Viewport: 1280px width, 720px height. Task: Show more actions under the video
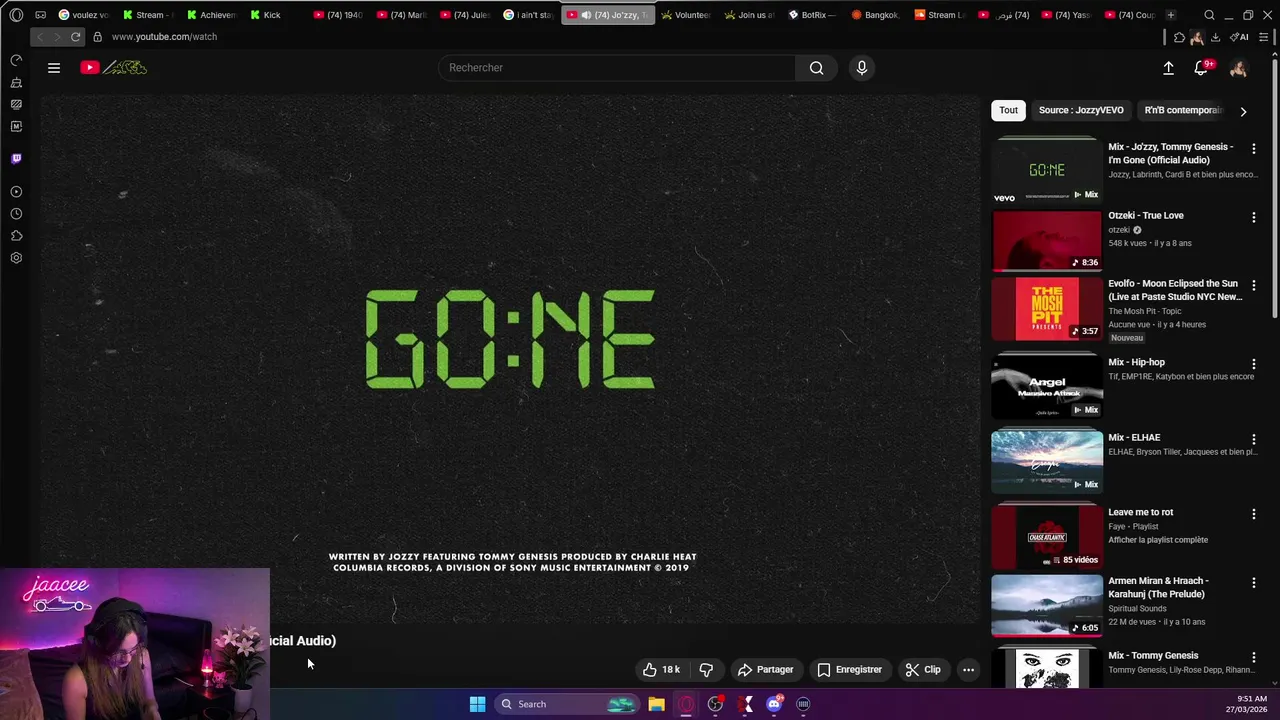(x=968, y=670)
